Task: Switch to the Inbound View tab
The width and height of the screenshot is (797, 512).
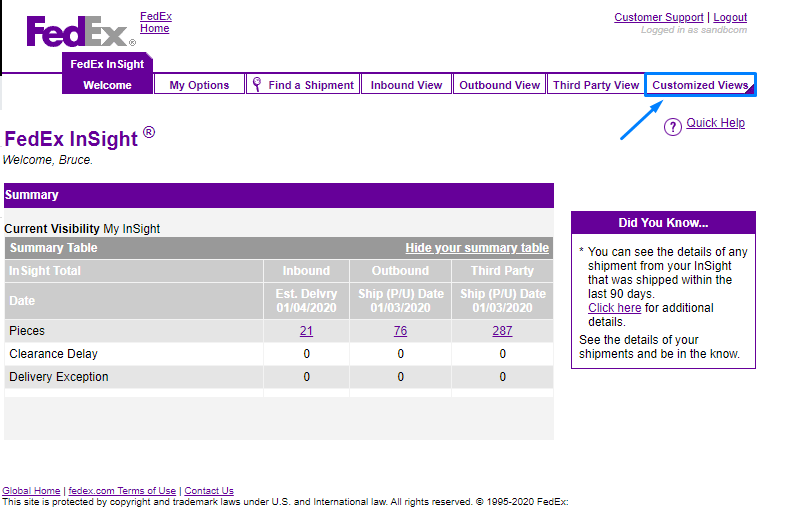Action: point(406,85)
